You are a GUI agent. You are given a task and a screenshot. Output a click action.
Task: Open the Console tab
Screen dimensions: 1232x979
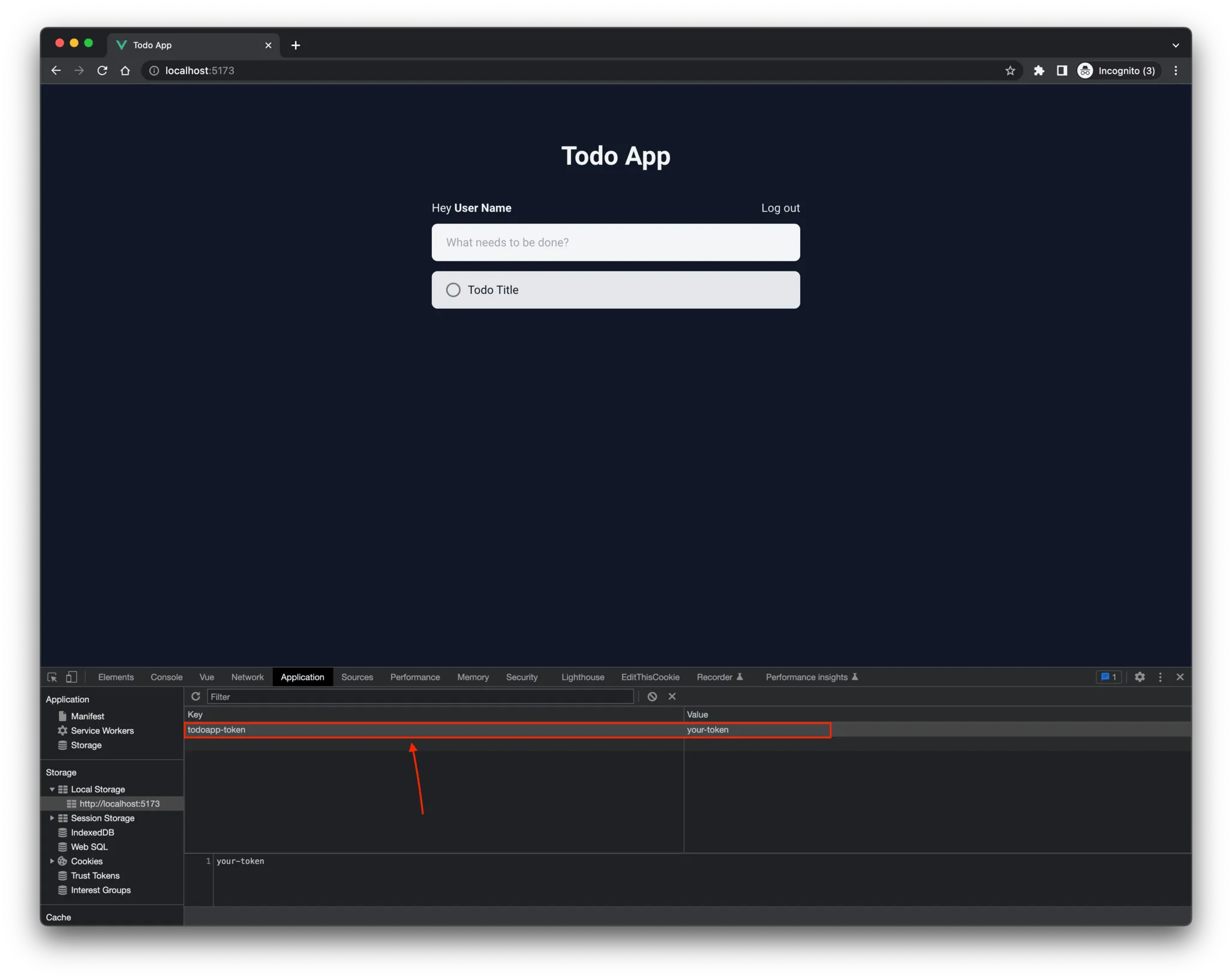click(166, 677)
